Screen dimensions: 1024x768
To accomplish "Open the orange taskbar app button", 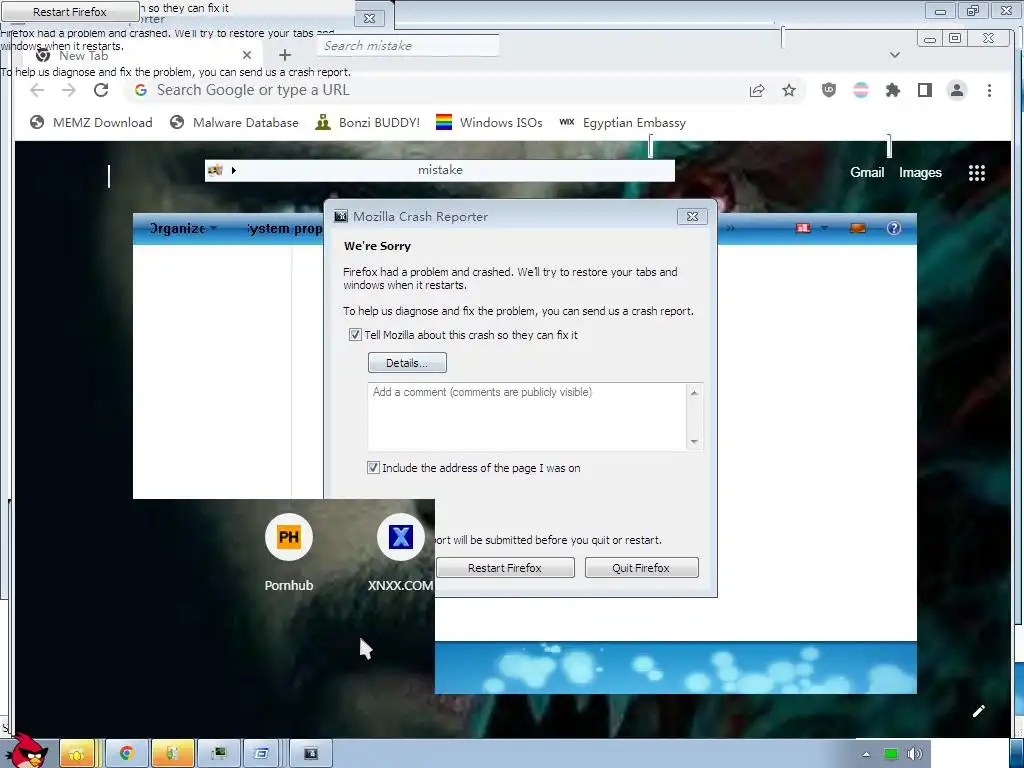I will 172,754.
